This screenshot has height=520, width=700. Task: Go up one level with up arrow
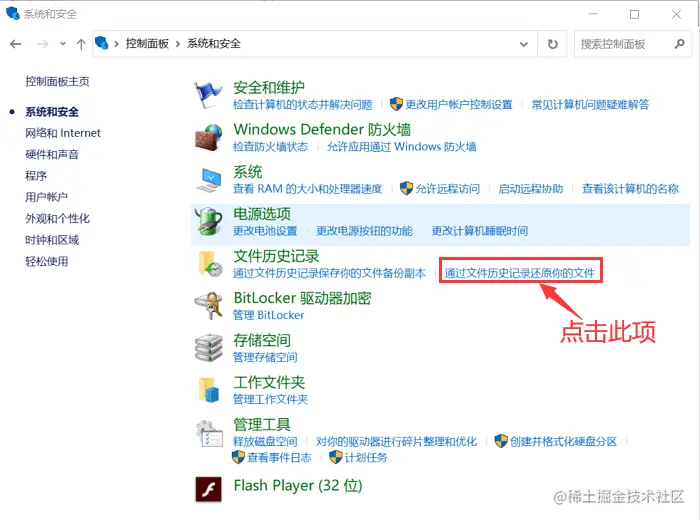tap(81, 44)
